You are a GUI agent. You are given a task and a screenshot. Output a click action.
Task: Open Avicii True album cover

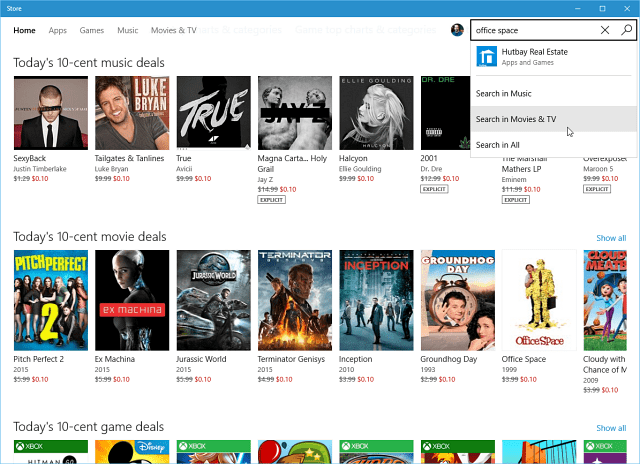(x=213, y=113)
